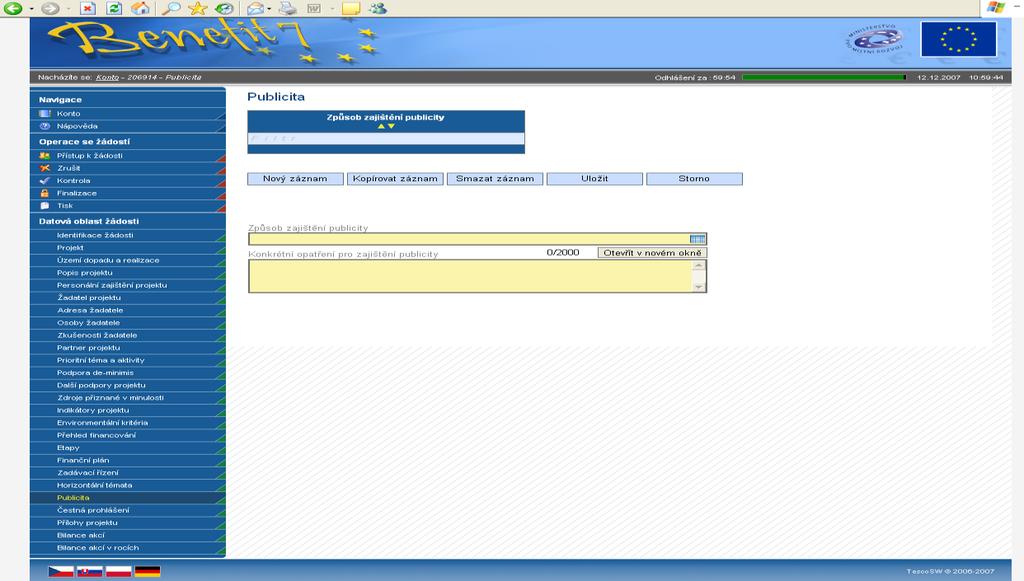
Task: Click the Edit with Word icon
Action: (314, 8)
